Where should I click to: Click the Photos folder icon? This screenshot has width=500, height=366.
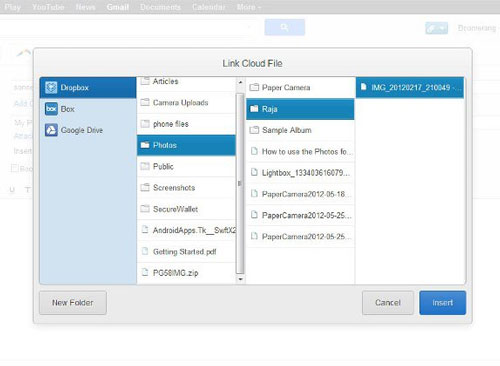(x=145, y=145)
